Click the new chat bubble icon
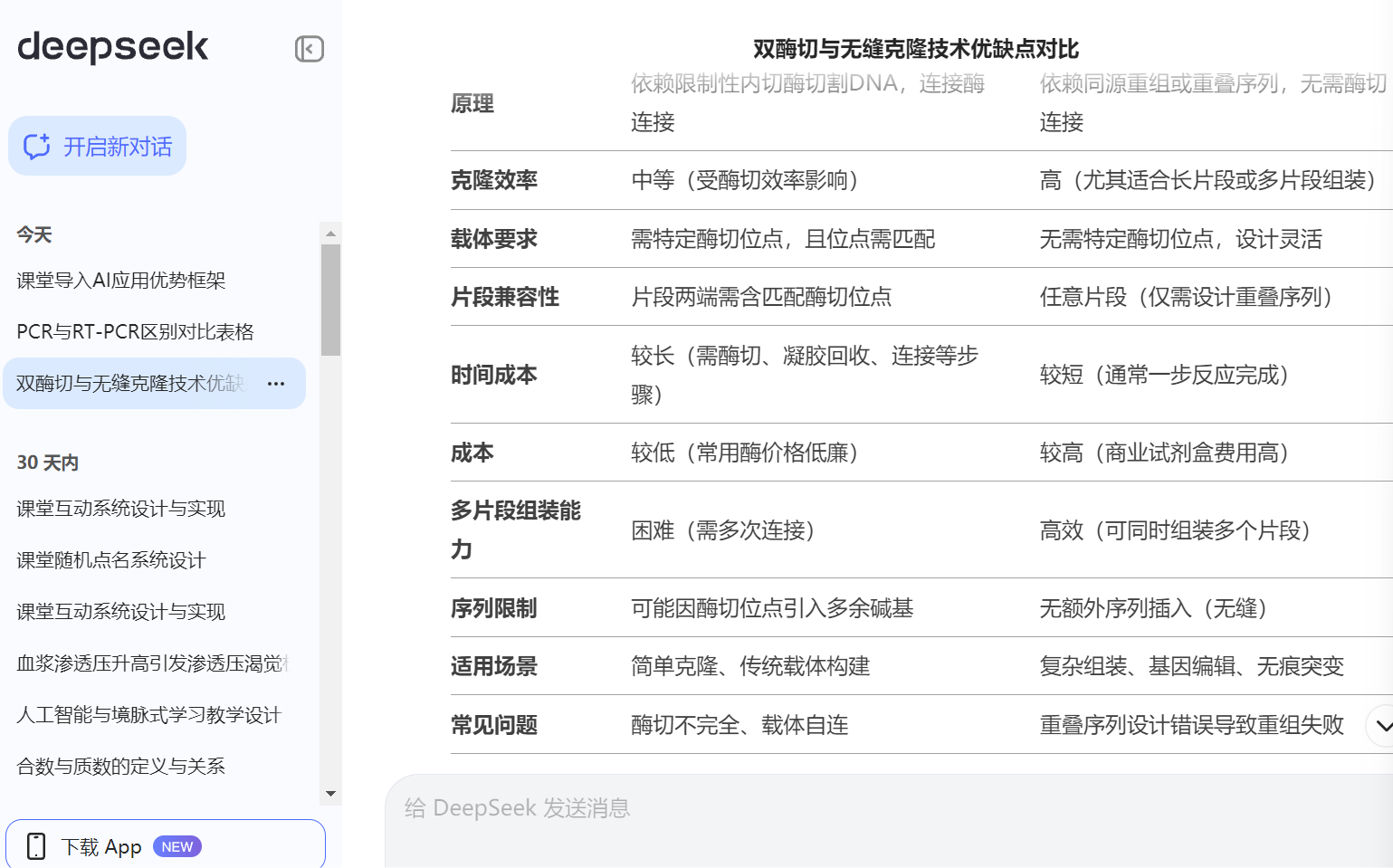 (37, 147)
